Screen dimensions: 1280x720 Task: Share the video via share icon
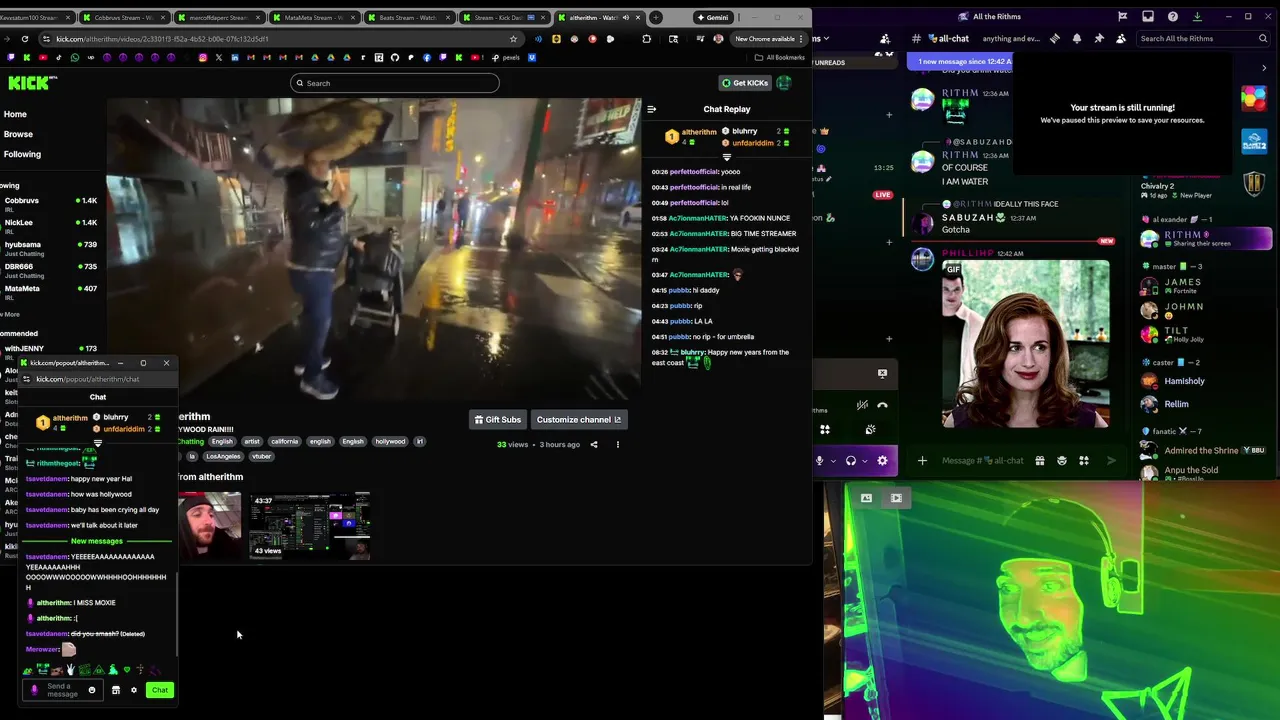(x=594, y=444)
